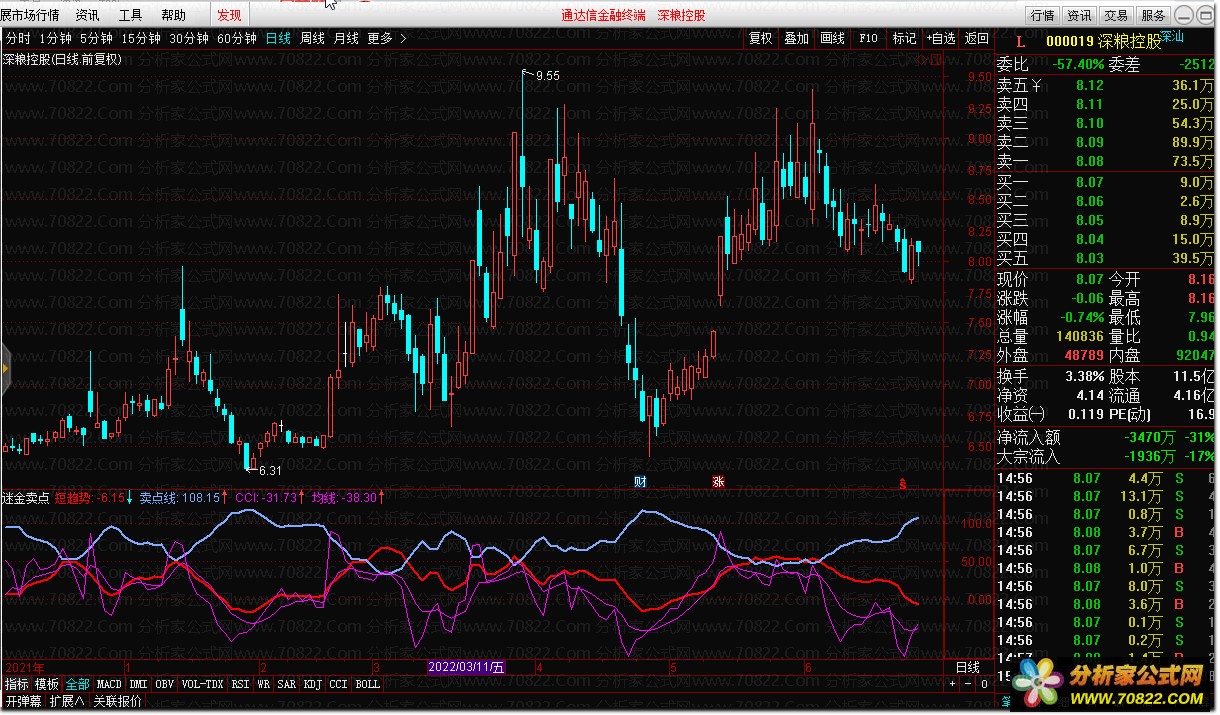Image resolution: width=1220 pixels, height=715 pixels.
Task: Switch to the 30分钟 period
Action: pos(189,38)
